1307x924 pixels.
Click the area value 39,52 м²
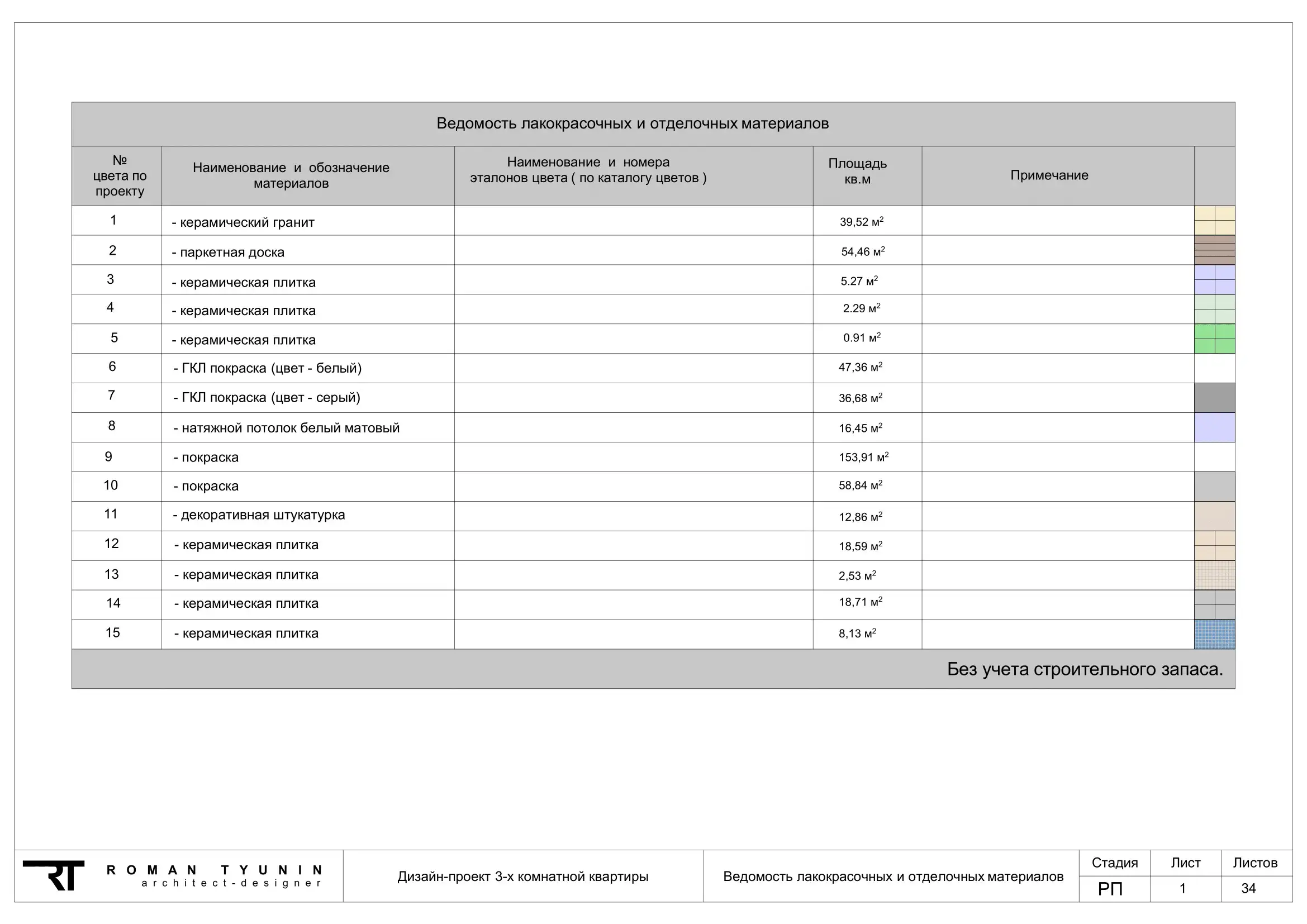point(861,221)
